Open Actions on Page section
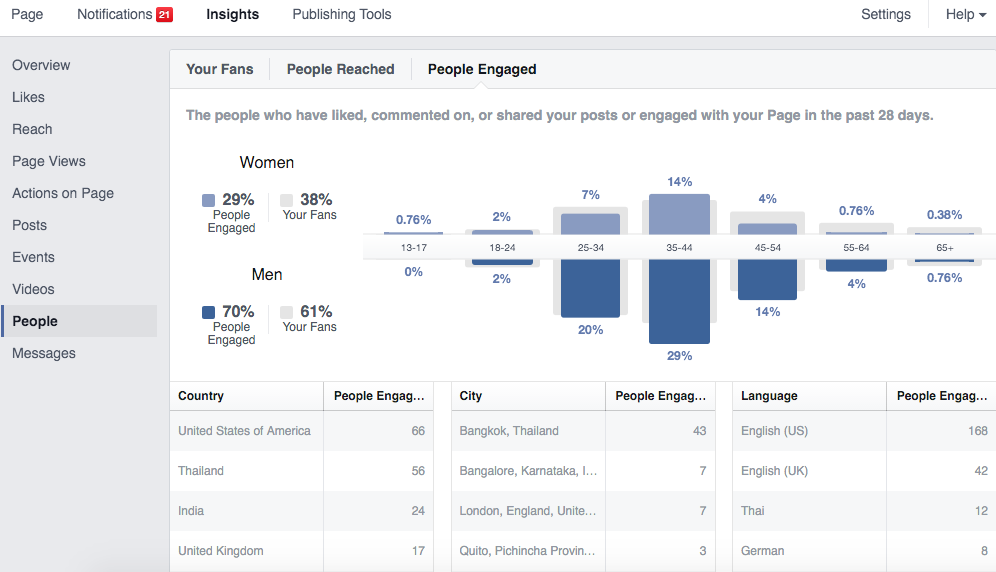 pyautogui.click(x=63, y=193)
